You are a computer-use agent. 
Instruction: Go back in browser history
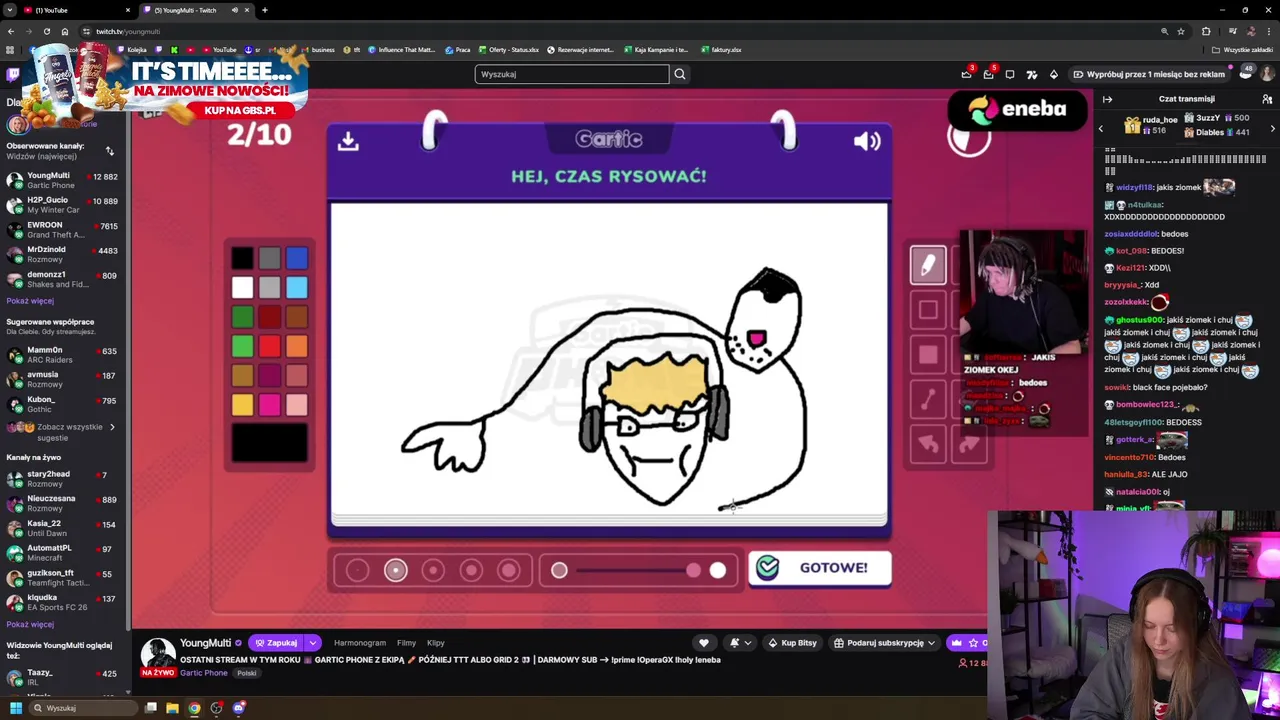pyautogui.click(x=11, y=31)
